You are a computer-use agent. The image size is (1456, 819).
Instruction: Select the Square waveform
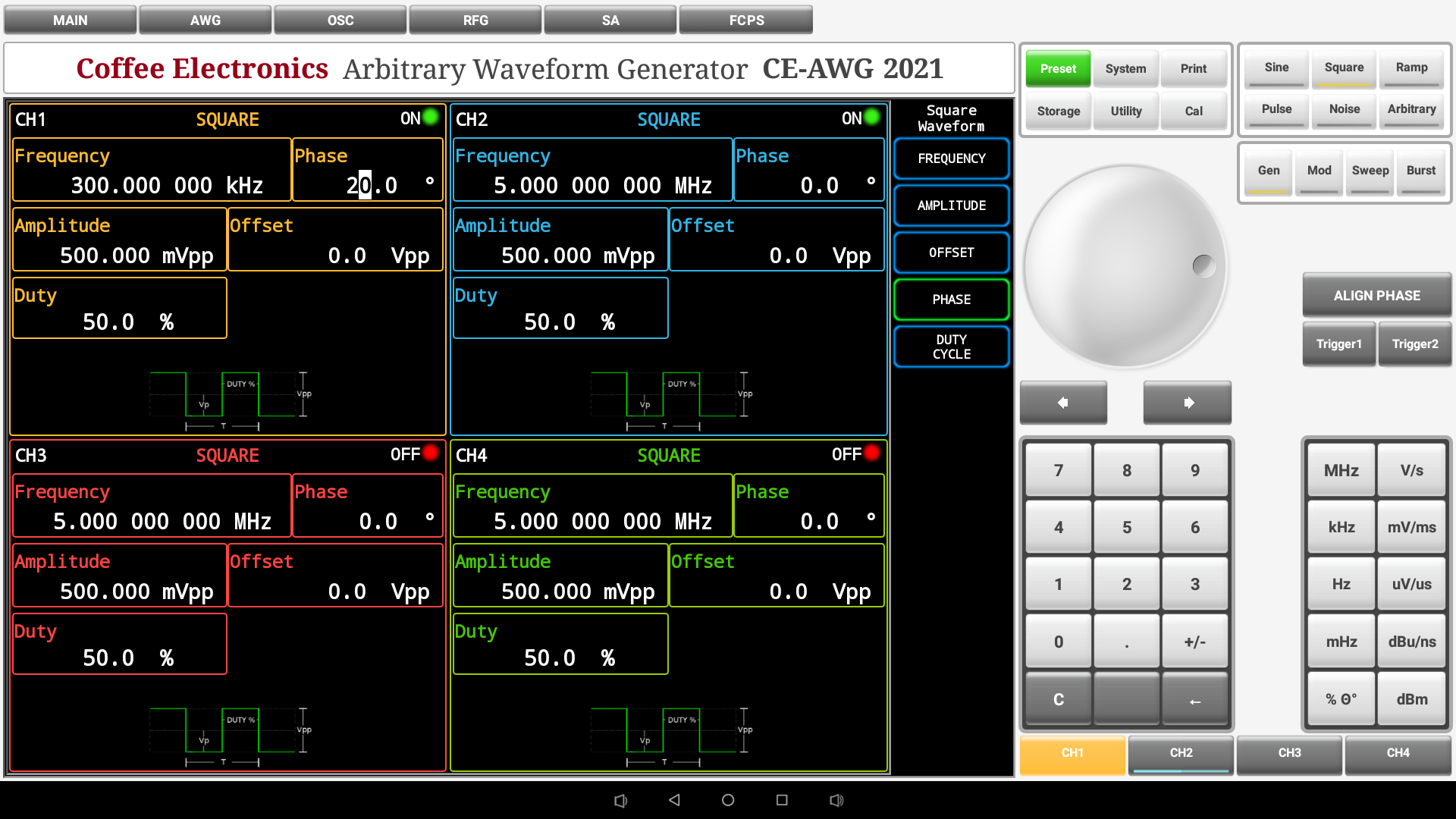tap(1343, 67)
